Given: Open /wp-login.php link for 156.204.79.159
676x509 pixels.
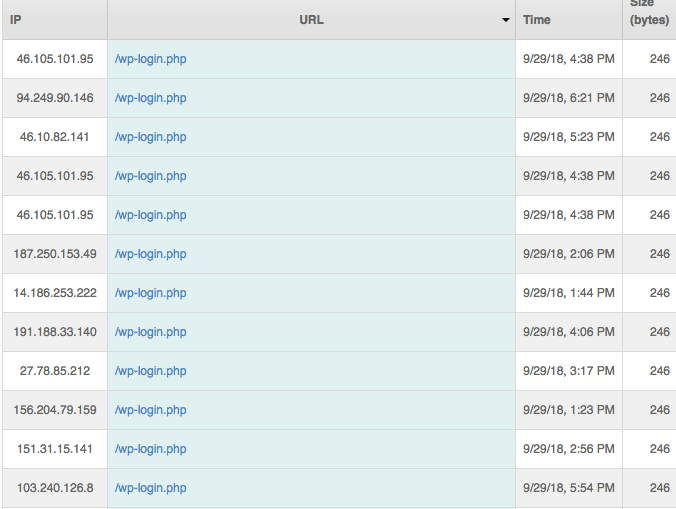Looking at the screenshot, I should [150, 410].
